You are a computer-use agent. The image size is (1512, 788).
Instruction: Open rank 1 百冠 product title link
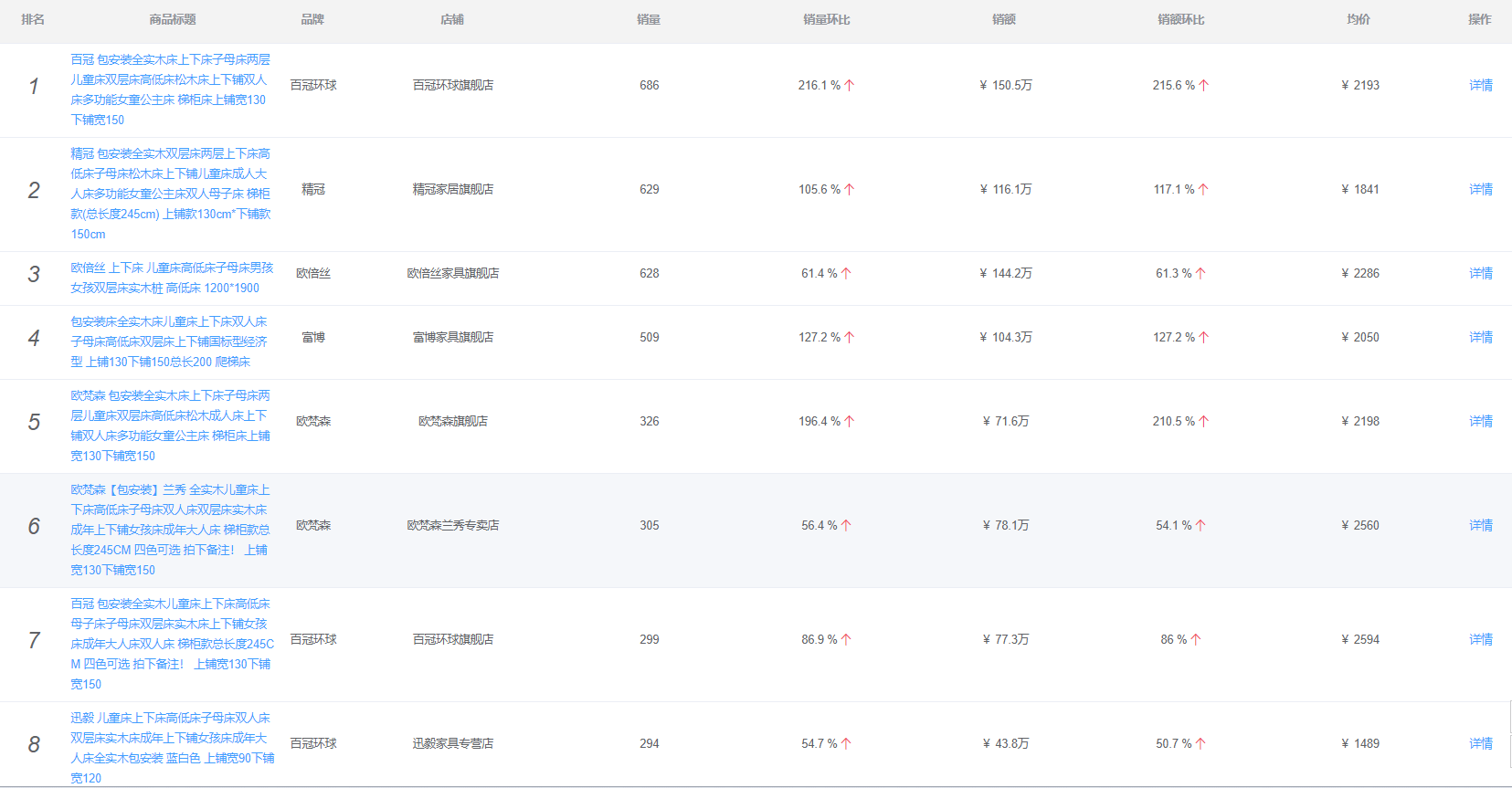171,89
